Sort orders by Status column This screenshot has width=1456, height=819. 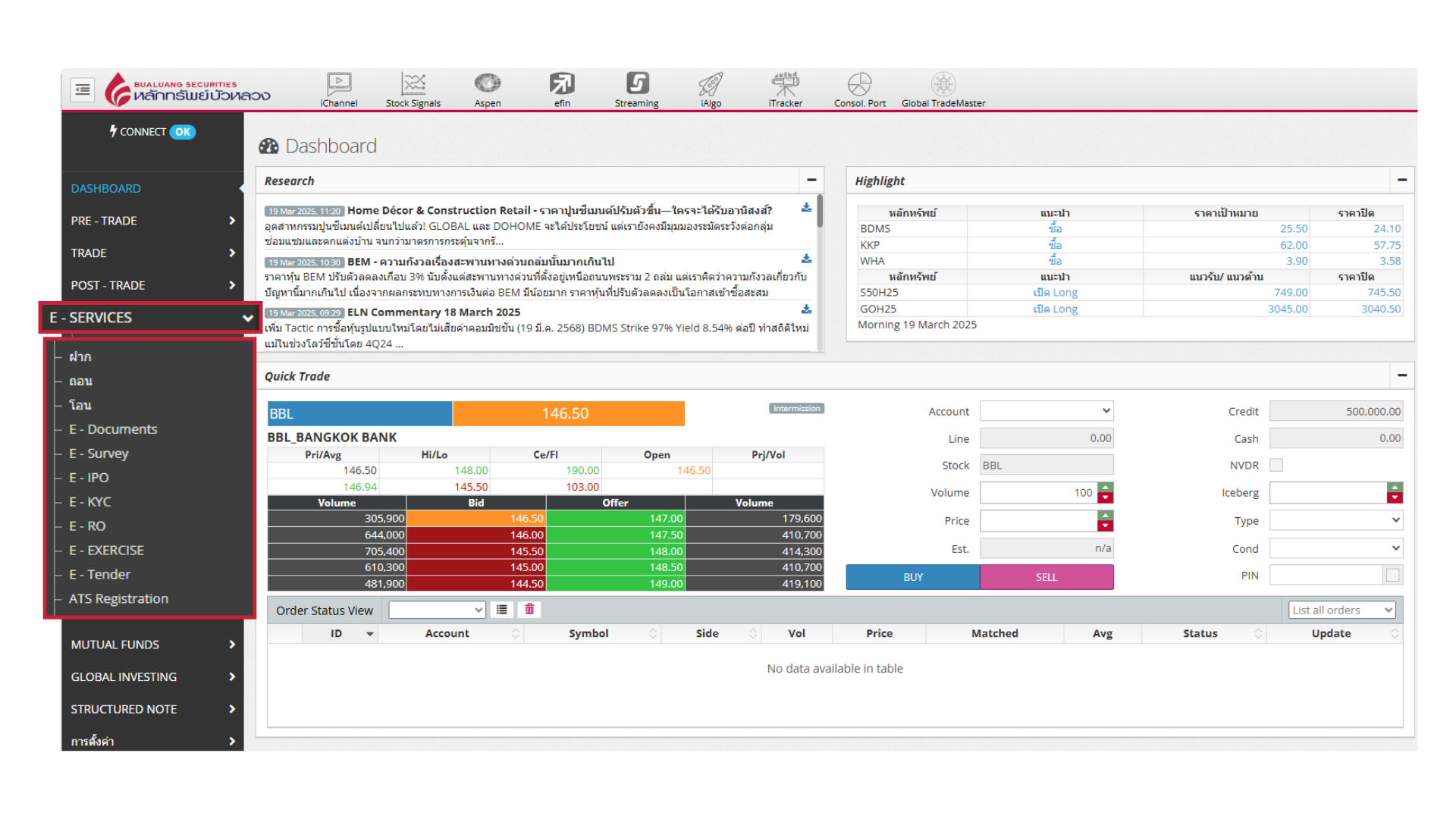point(1258,633)
